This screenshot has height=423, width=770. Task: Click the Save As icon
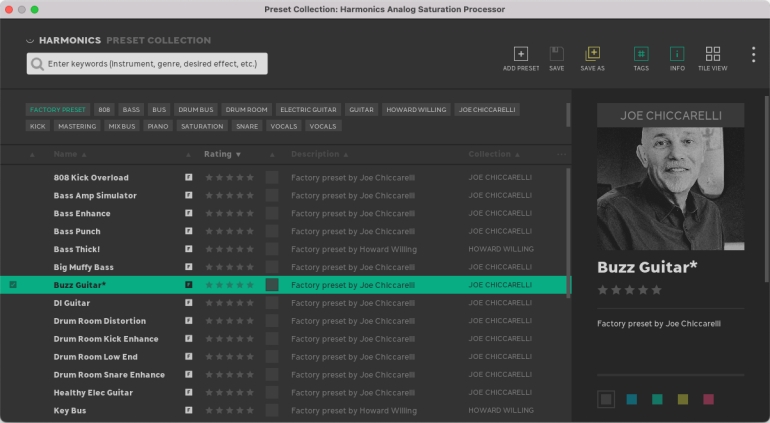pyautogui.click(x=592, y=54)
